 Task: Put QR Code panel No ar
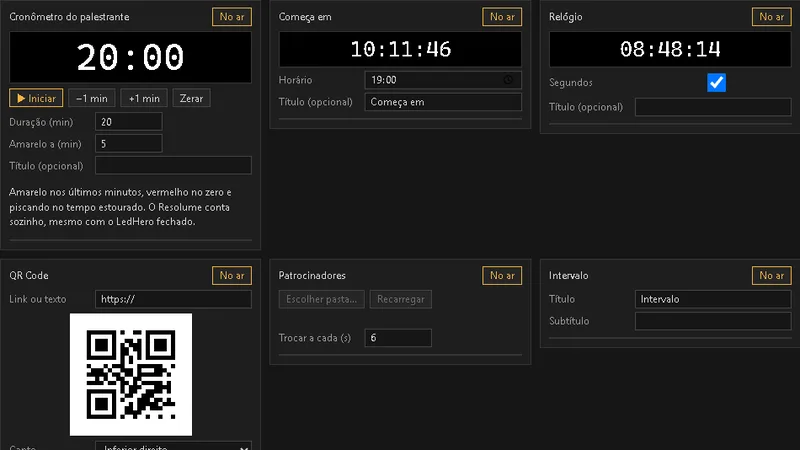click(x=232, y=276)
